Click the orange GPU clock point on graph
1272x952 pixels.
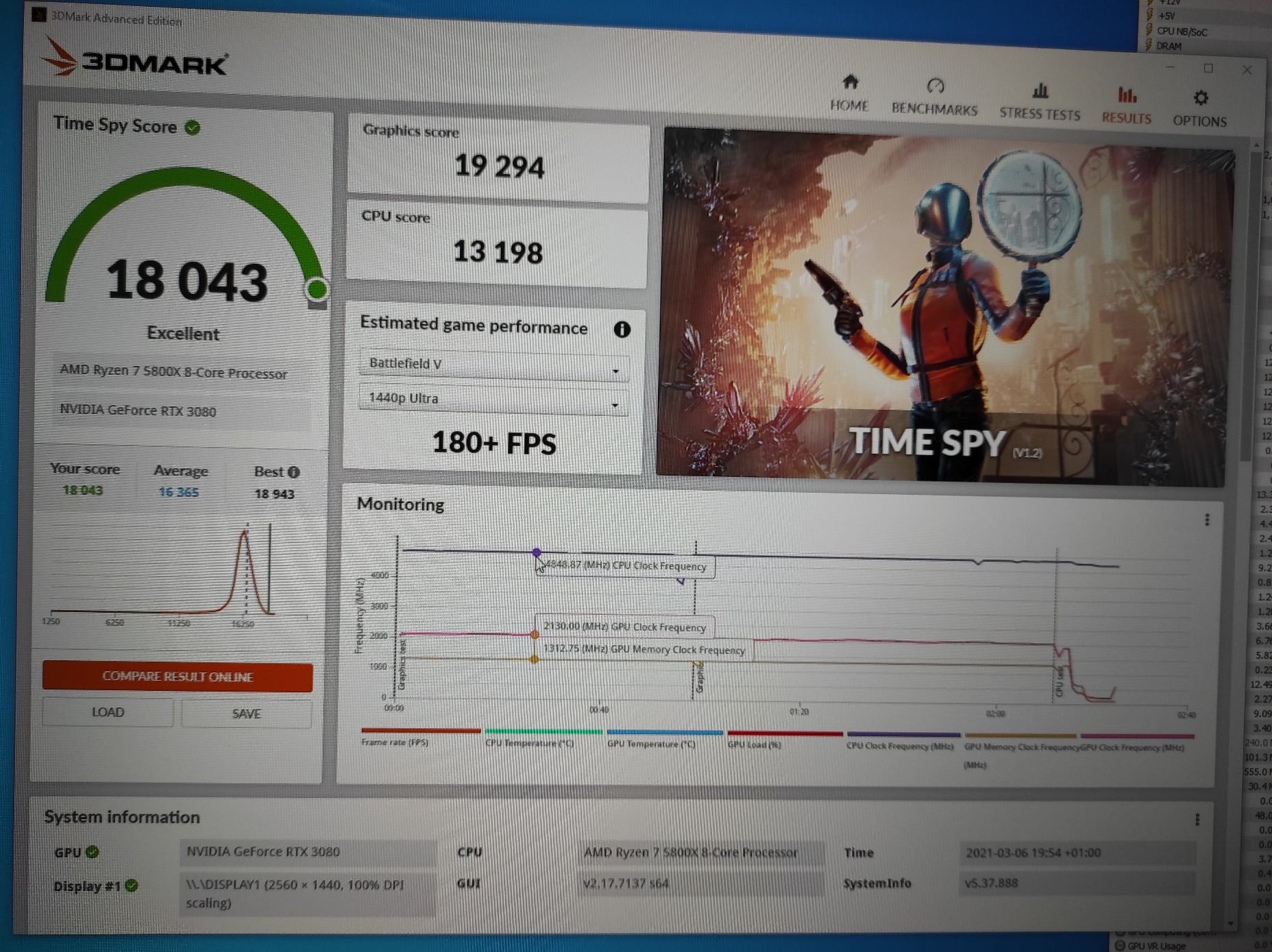pos(535,635)
